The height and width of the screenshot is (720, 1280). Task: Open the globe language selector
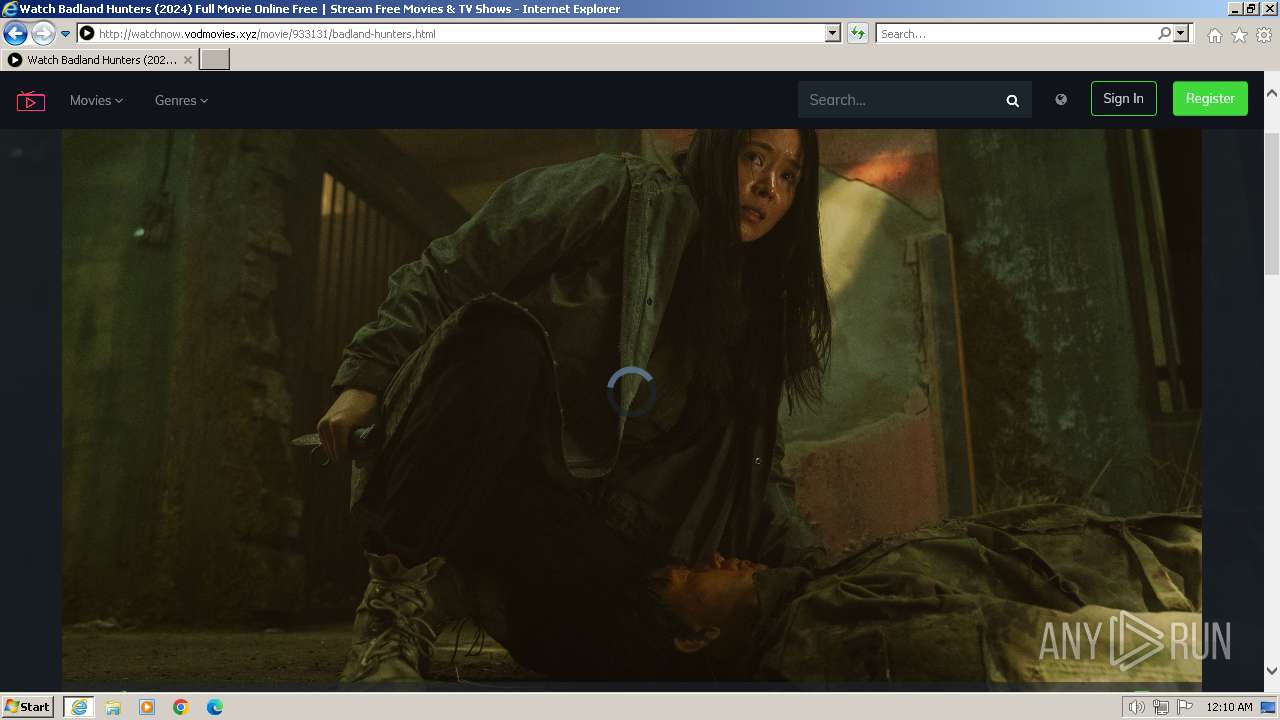(1061, 99)
